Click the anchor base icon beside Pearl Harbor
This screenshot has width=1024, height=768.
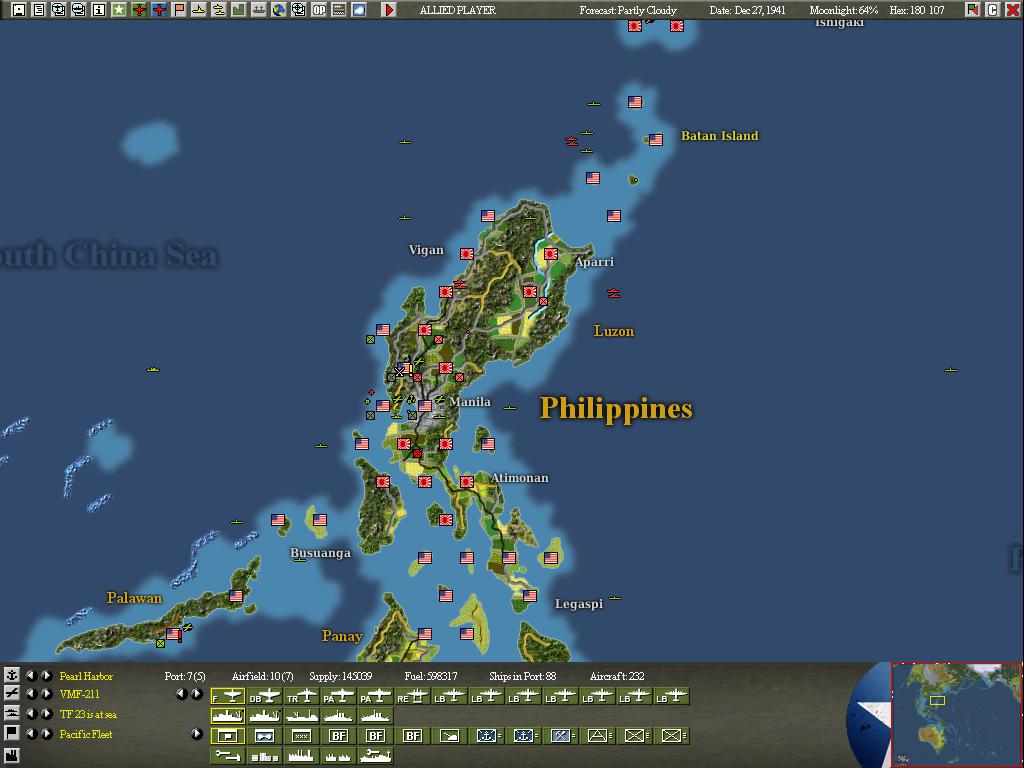pyautogui.click(x=12, y=675)
